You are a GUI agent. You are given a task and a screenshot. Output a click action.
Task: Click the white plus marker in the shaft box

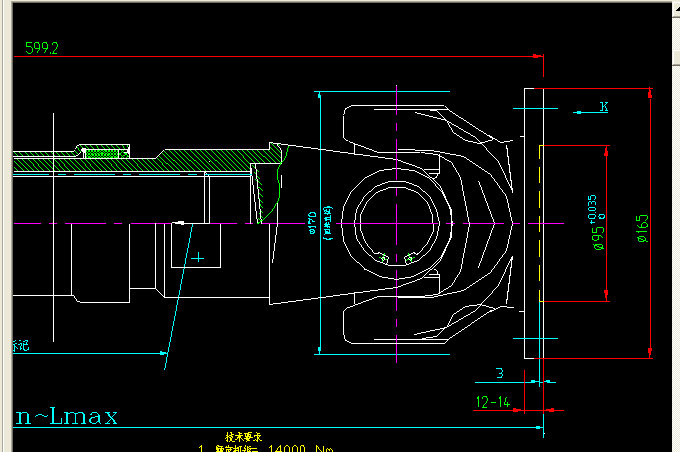pyautogui.click(x=198, y=257)
